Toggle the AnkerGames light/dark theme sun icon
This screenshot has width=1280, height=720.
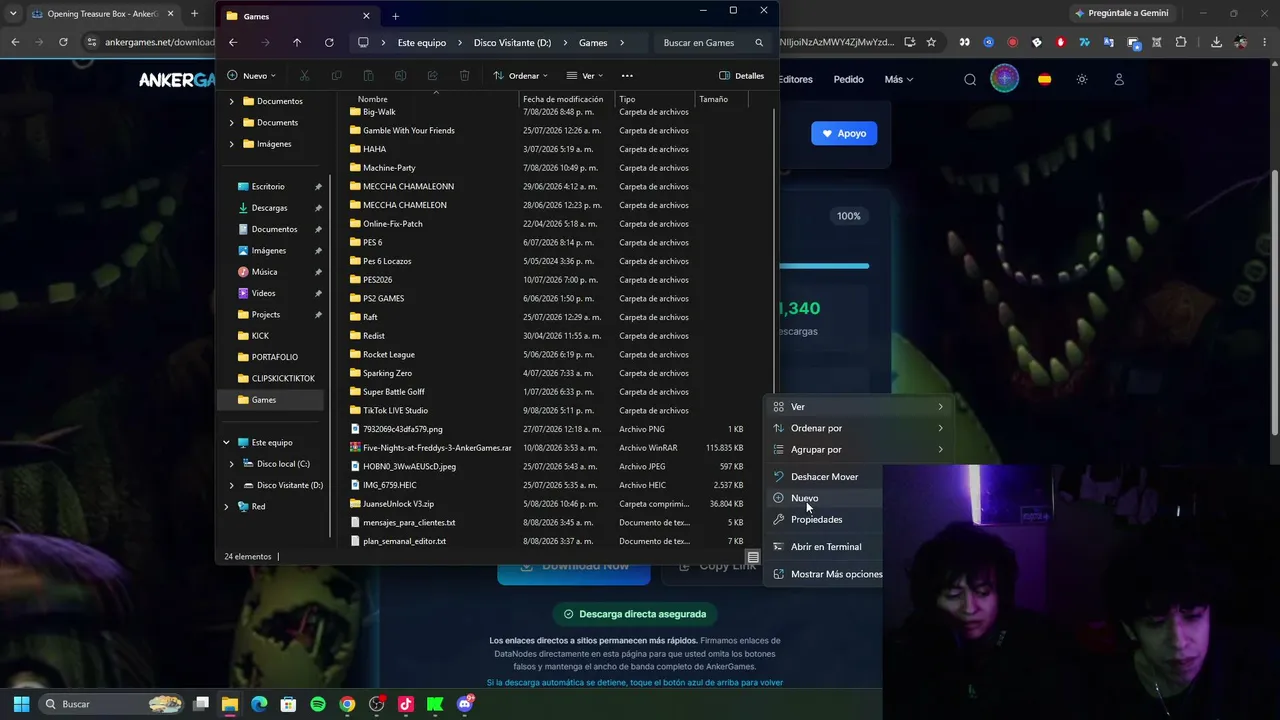click(x=1082, y=80)
